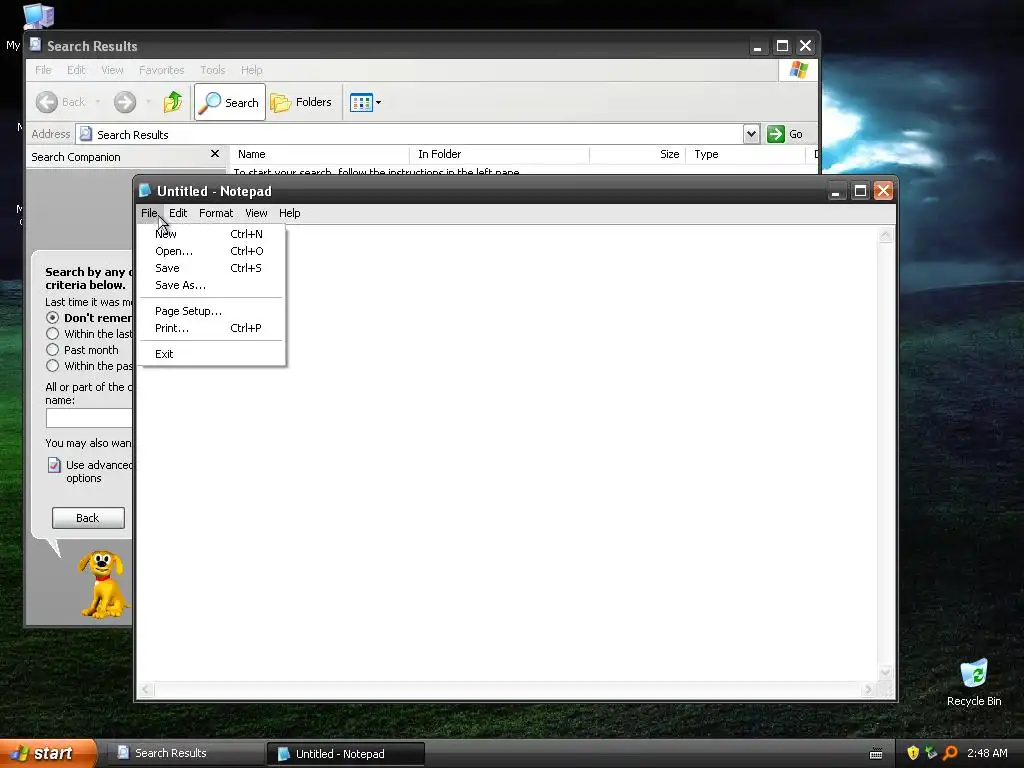Open the View menu in Search Results window
The image size is (1024, 768).
(112, 70)
